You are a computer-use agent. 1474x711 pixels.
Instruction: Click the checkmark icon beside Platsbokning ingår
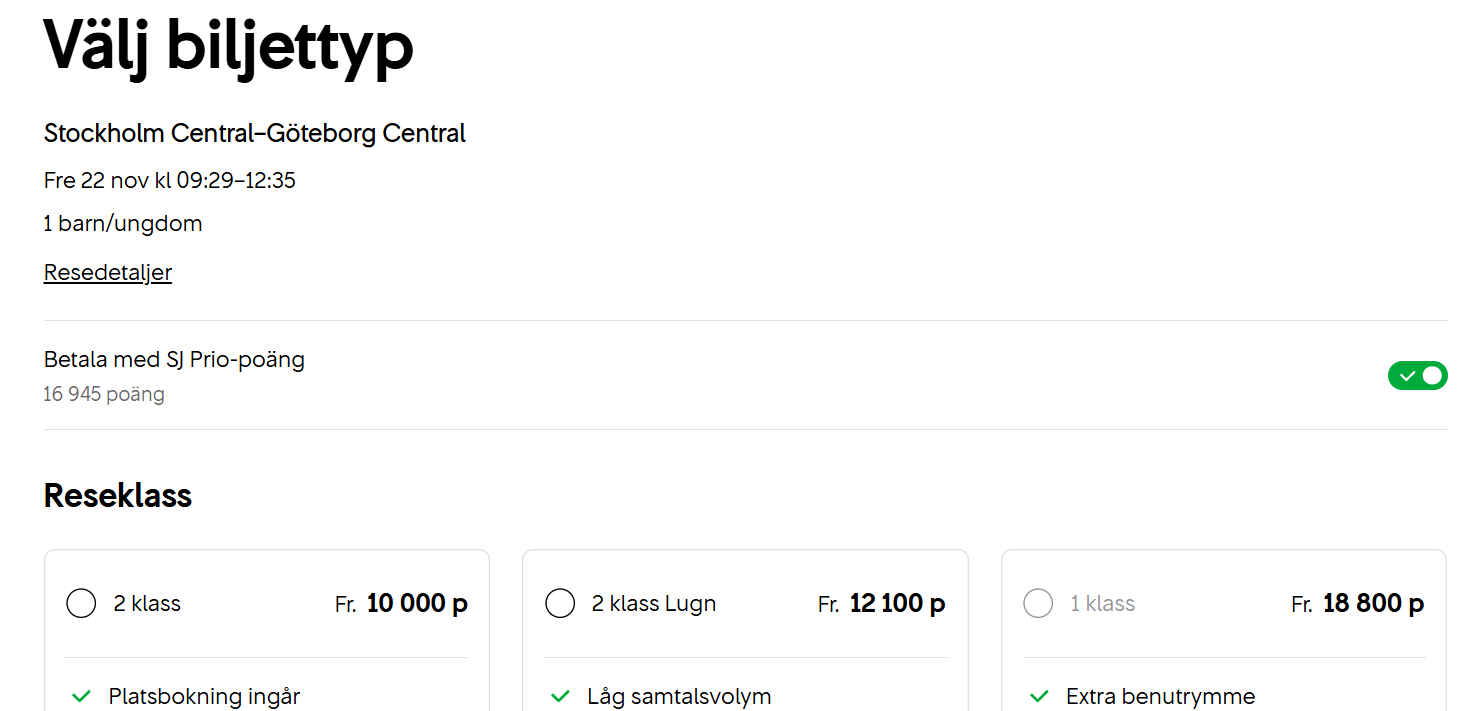pos(81,696)
